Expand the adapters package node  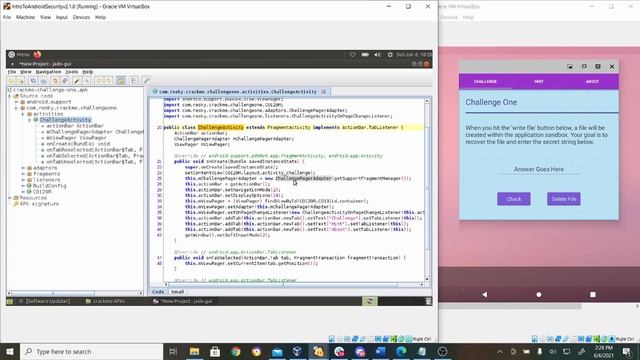tap(23, 168)
